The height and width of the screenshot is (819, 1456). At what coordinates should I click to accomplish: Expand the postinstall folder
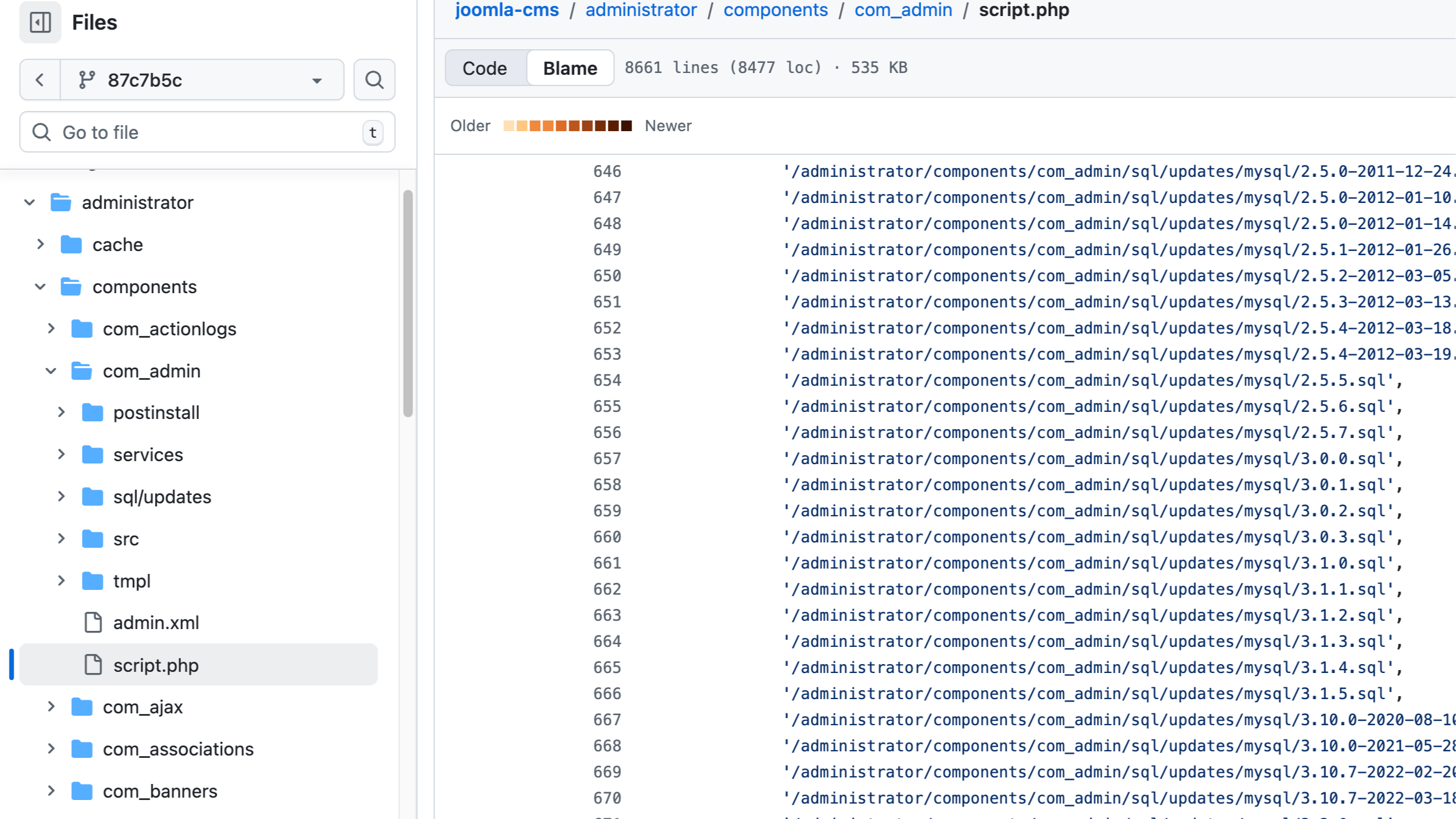(61, 412)
